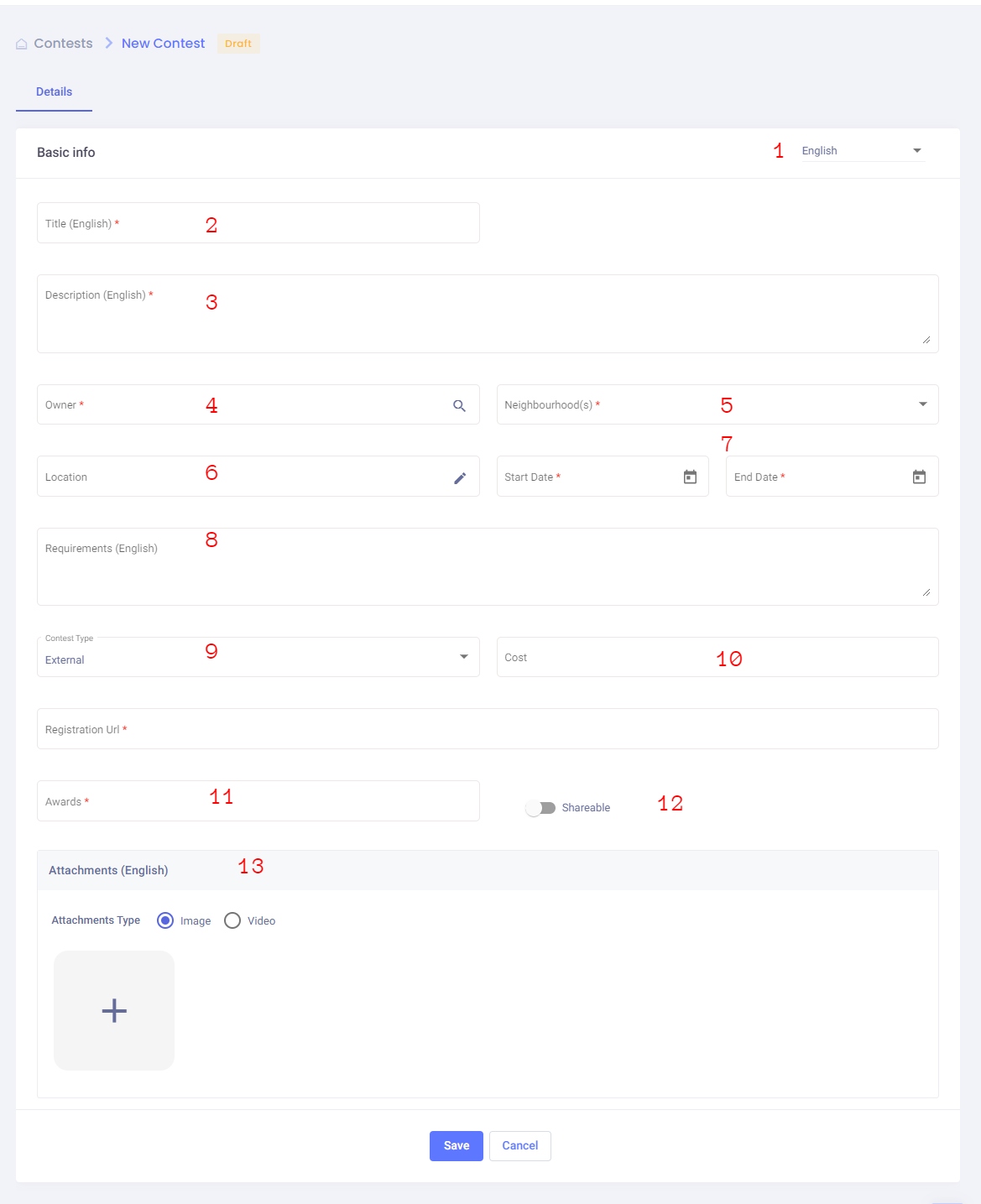981x1204 pixels.
Task: Open the English language dropdown
Action: [862, 151]
